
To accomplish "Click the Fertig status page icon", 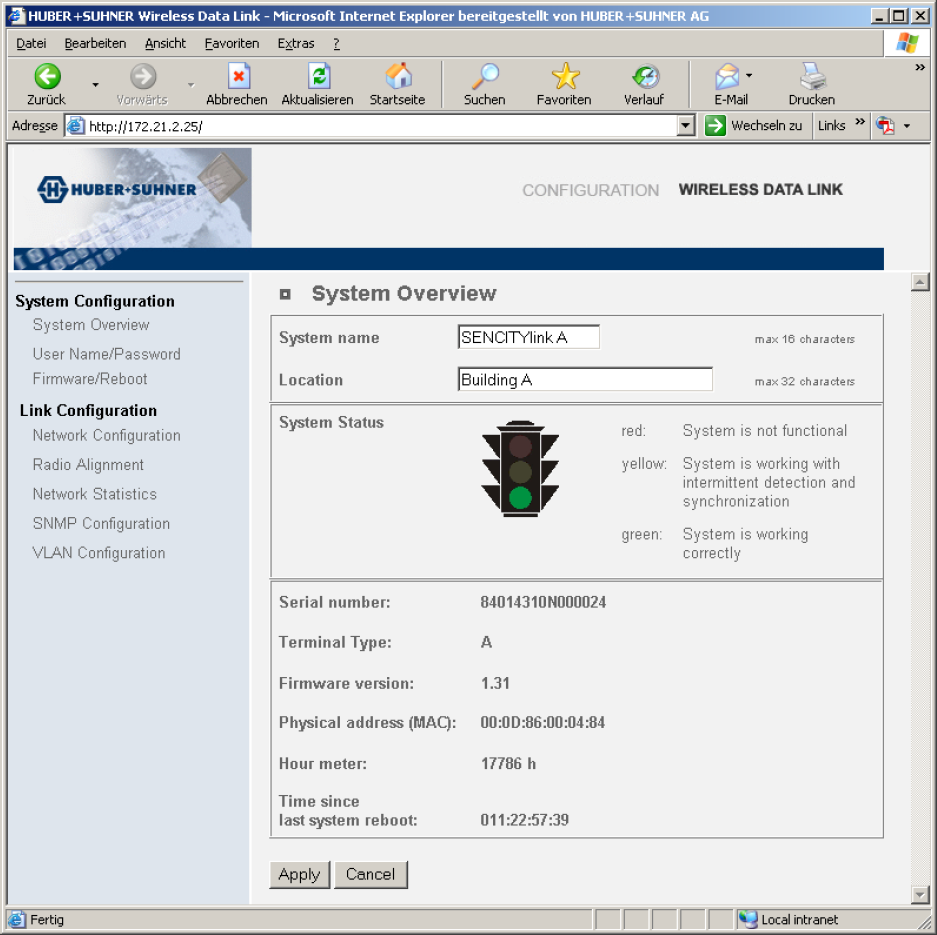I will click(x=16, y=919).
